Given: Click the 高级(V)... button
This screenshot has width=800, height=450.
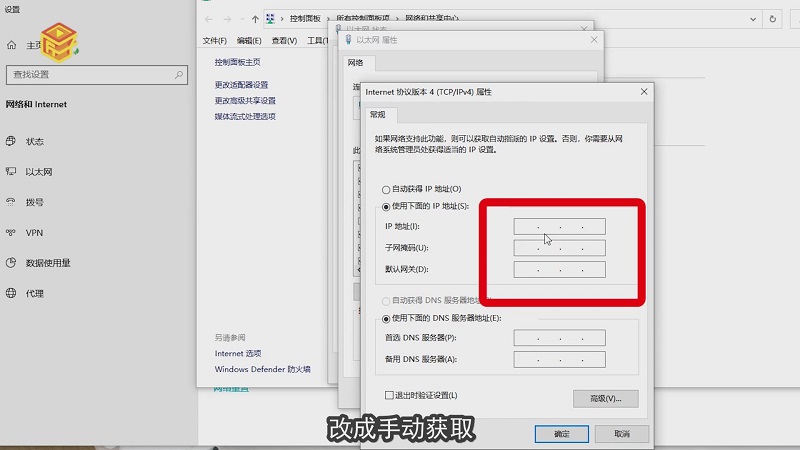Looking at the screenshot, I should pos(605,398).
